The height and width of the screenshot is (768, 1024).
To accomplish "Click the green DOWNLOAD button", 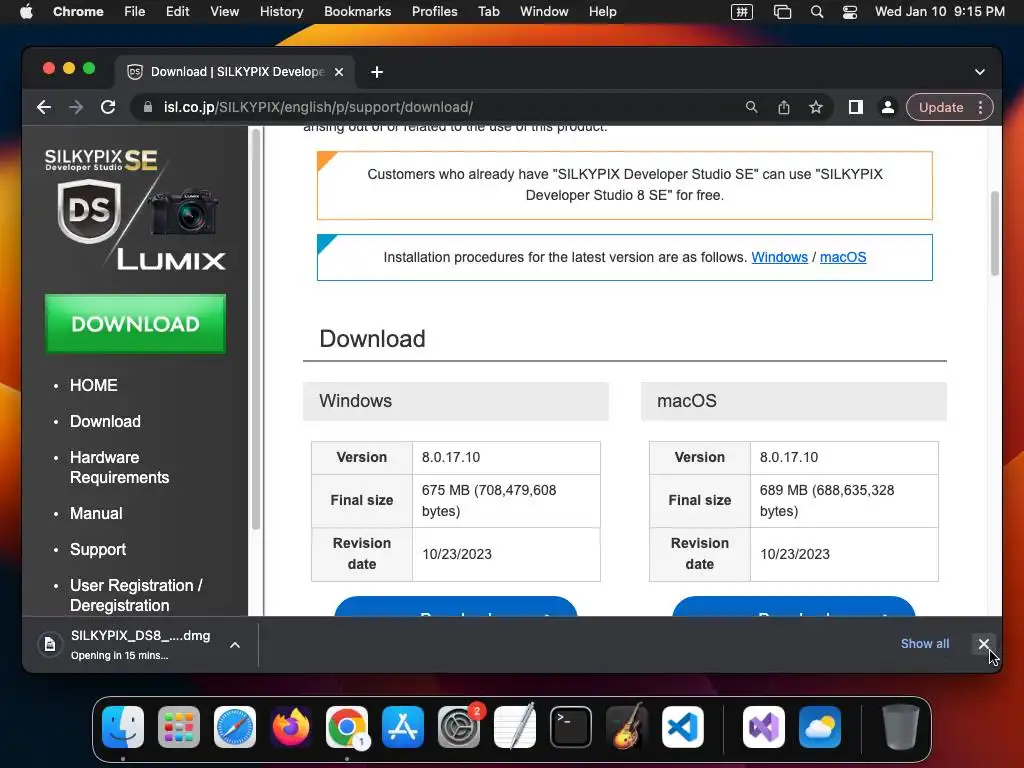I will click(x=135, y=324).
